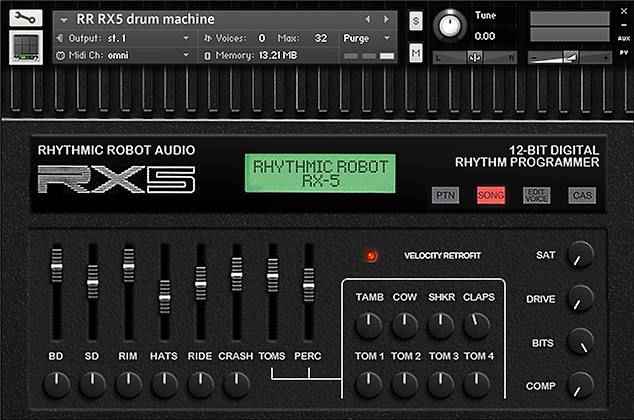Click the CAS cassette button
Image resolution: width=634 pixels, height=420 pixels.
[x=582, y=196]
